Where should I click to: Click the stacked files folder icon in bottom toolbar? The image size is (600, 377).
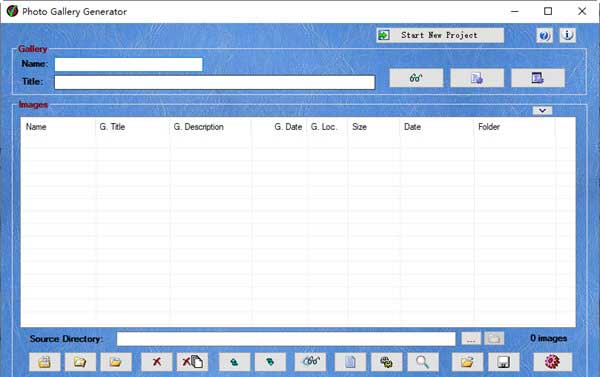[x=44, y=362]
